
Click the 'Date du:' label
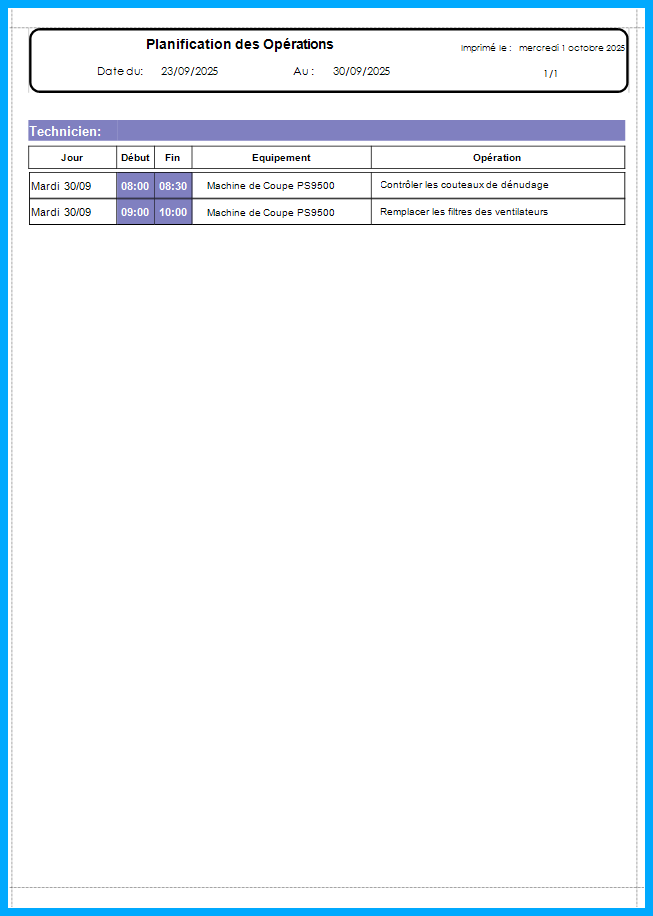(120, 71)
